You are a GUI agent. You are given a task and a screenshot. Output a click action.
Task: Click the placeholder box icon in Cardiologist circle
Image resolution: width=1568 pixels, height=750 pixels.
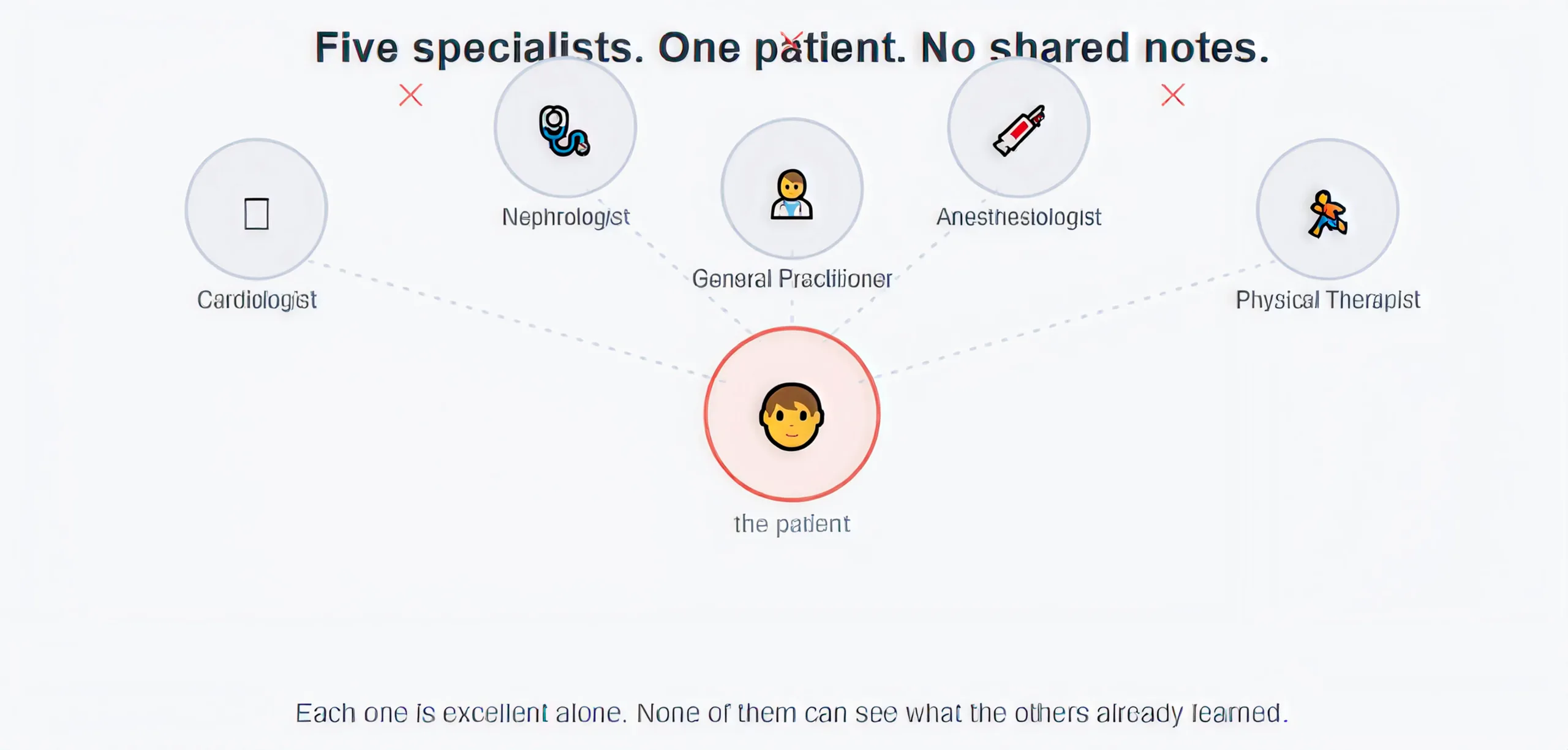256,213
